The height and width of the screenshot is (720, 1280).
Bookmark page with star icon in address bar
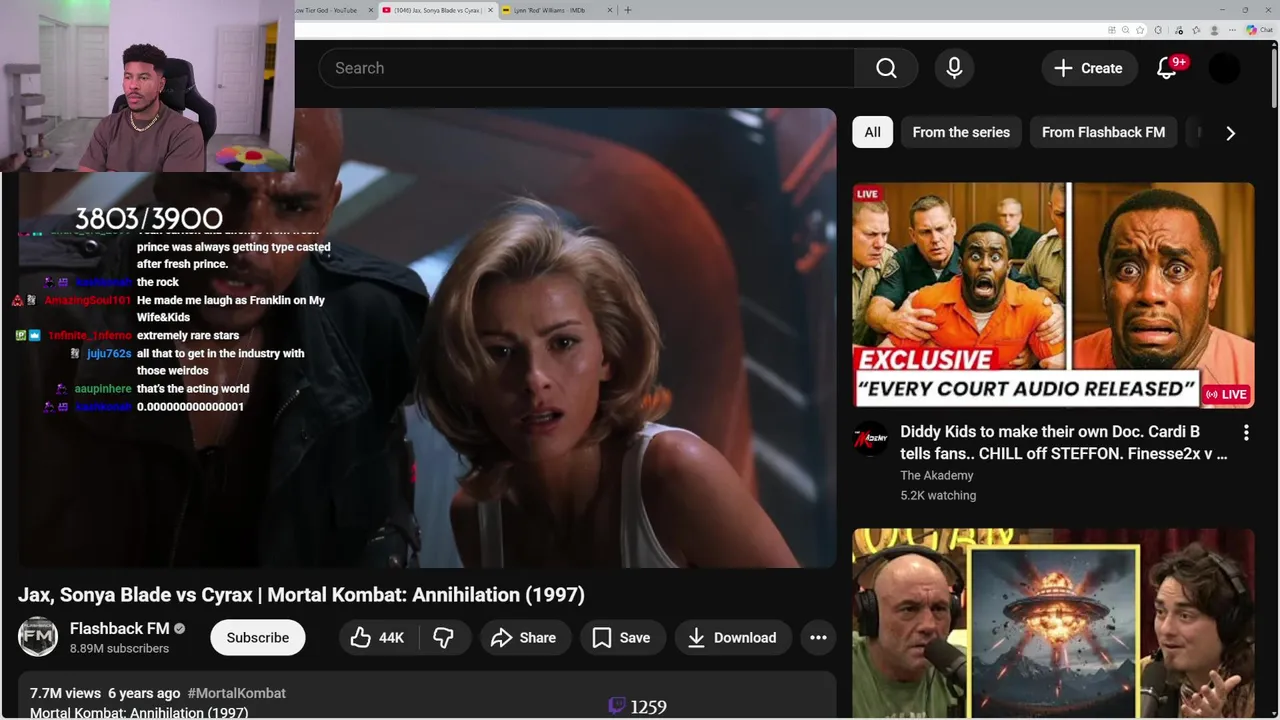(x=1140, y=30)
